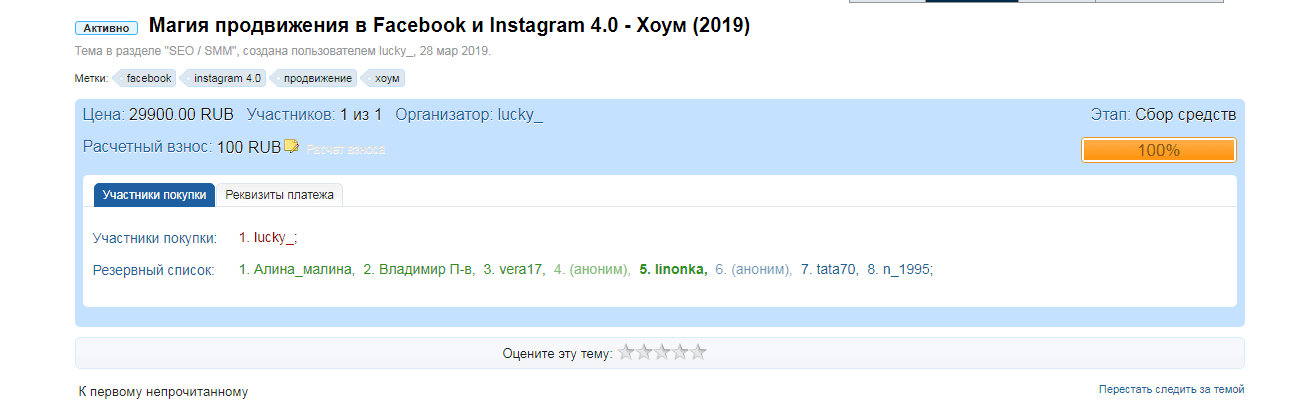
Task: Rate the topic with the third star
Action: [662, 352]
